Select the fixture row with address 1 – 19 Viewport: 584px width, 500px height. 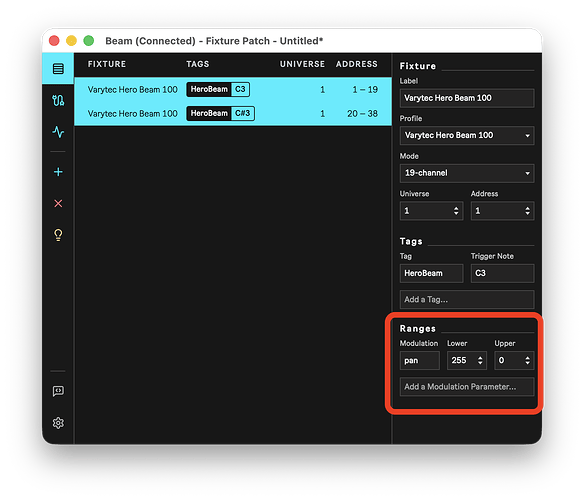coord(233,89)
